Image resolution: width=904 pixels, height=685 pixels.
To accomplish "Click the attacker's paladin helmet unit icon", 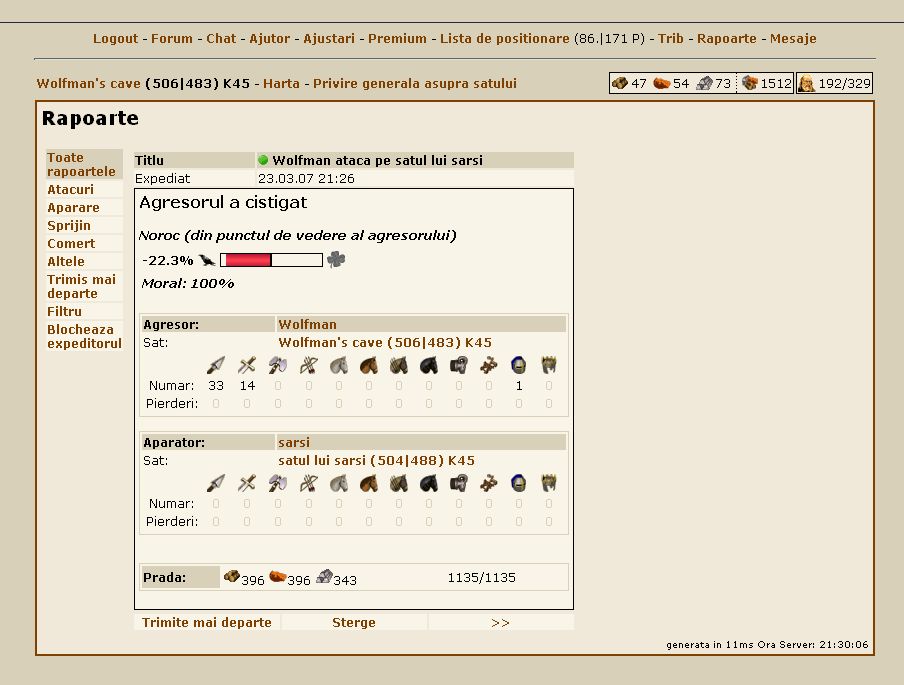I will [x=518, y=365].
